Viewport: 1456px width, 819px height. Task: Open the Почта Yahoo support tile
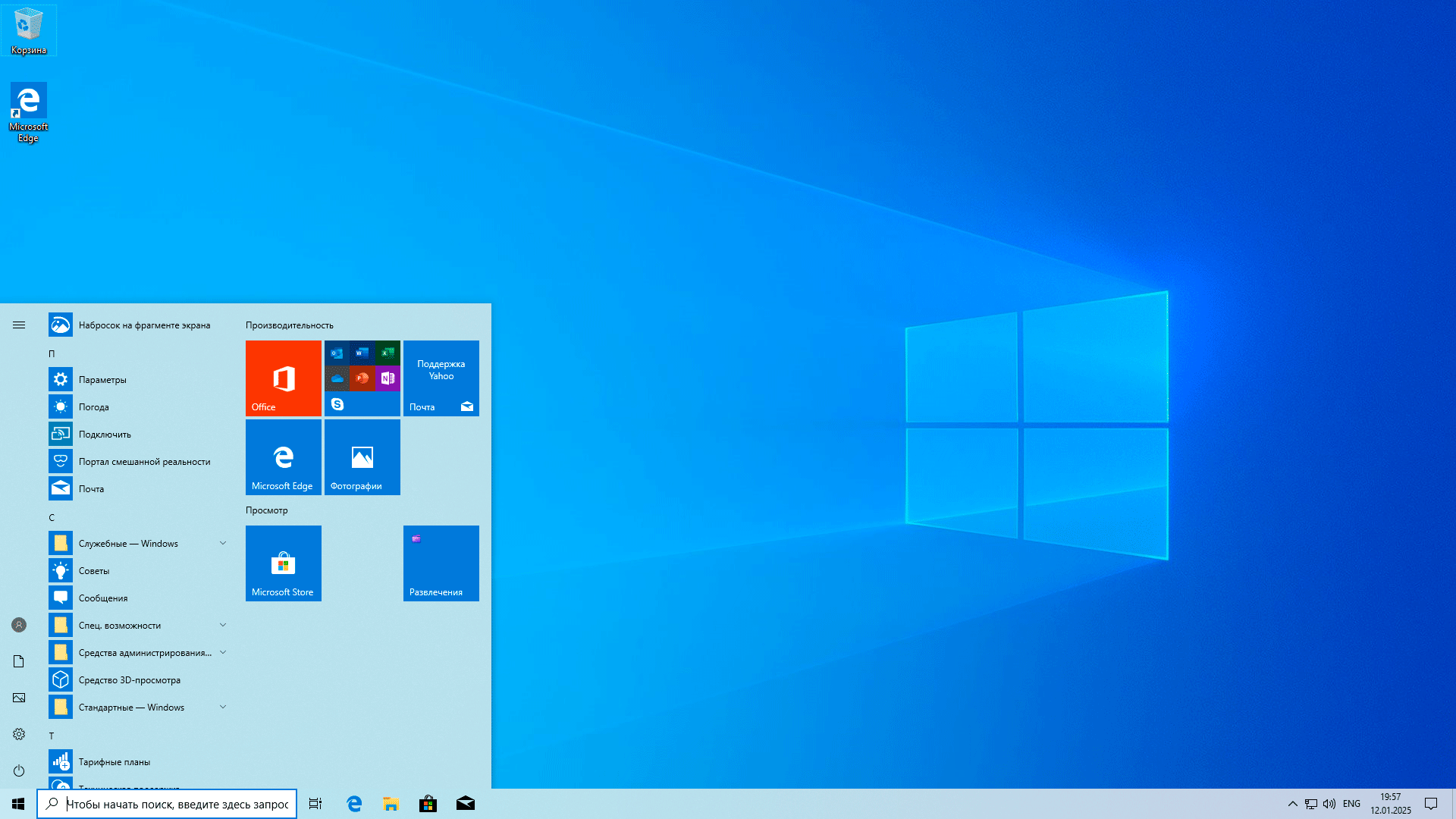tap(441, 378)
